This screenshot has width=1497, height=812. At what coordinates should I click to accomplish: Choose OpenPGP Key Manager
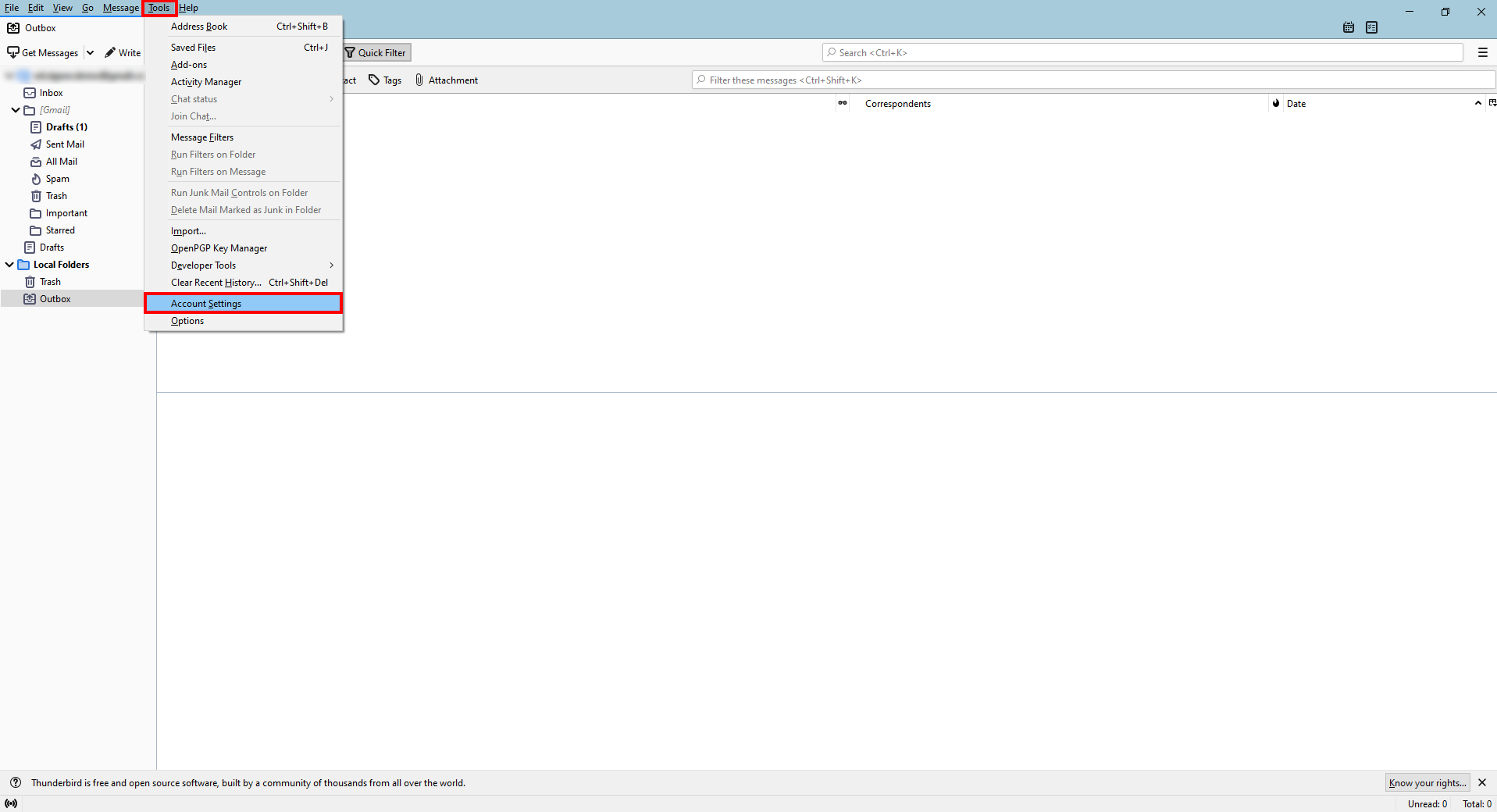point(219,248)
